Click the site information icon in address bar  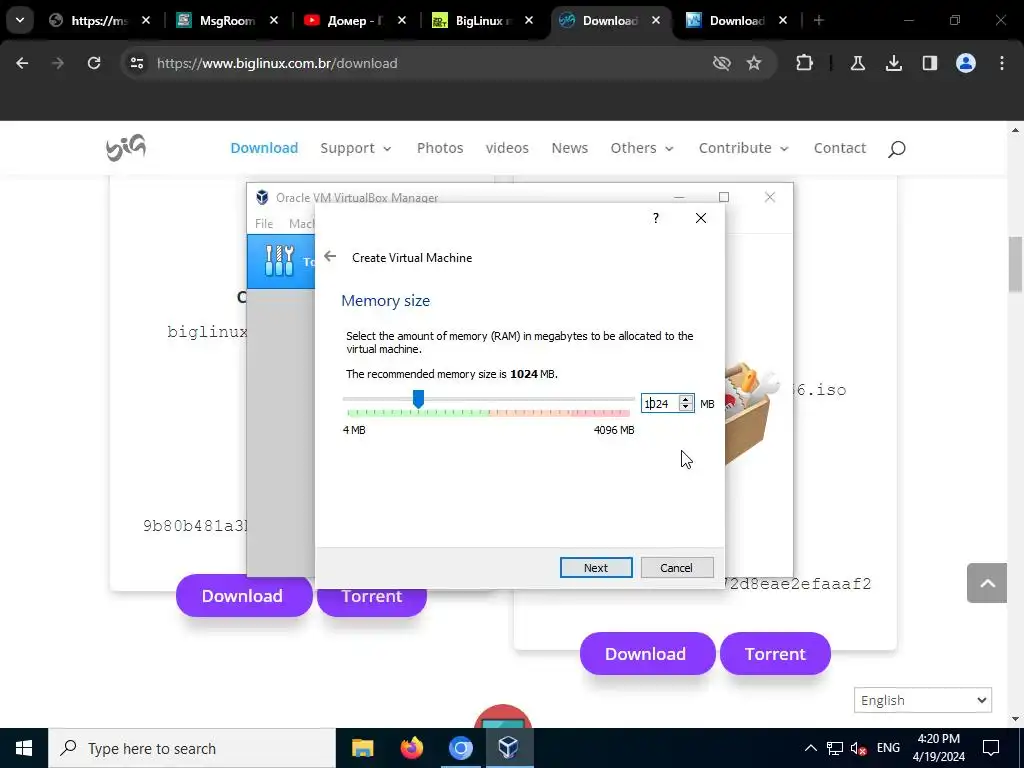pos(136,63)
